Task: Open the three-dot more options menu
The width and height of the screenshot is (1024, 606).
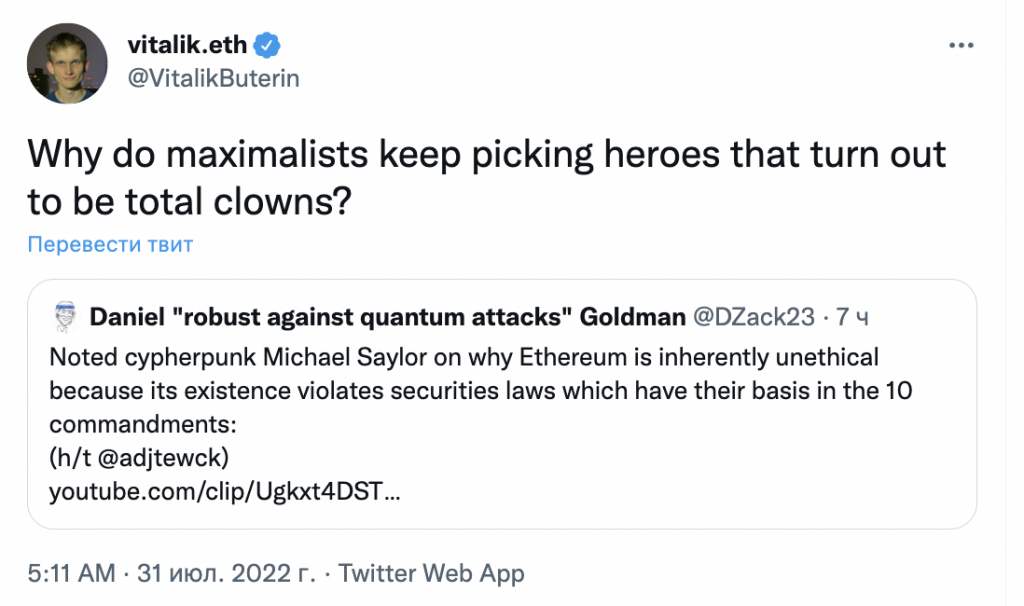Action: click(x=961, y=45)
